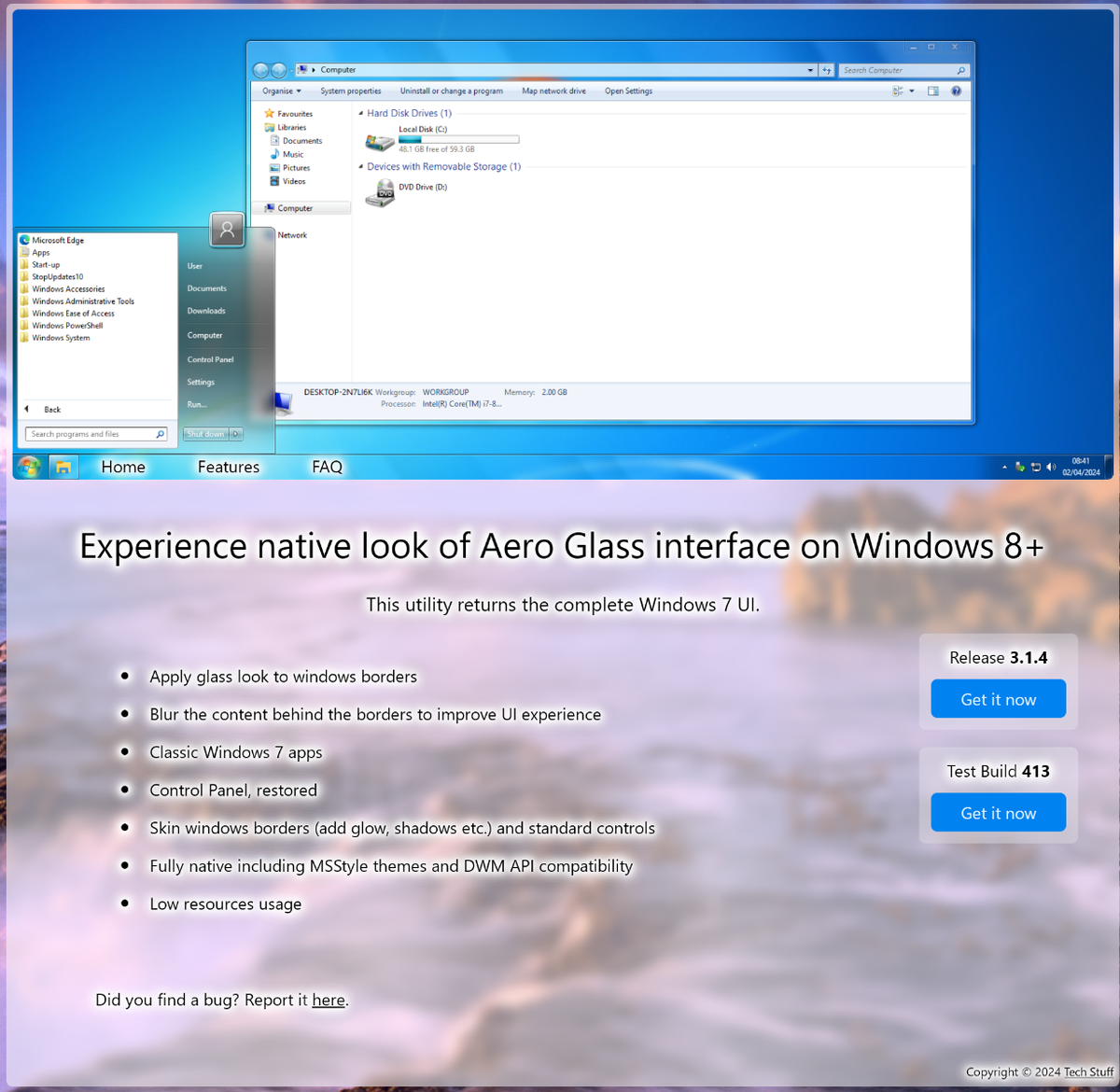This screenshot has width=1120, height=1092.
Task: Click the Safely Remove Hardware tray icon
Action: pyautogui.click(x=1020, y=467)
